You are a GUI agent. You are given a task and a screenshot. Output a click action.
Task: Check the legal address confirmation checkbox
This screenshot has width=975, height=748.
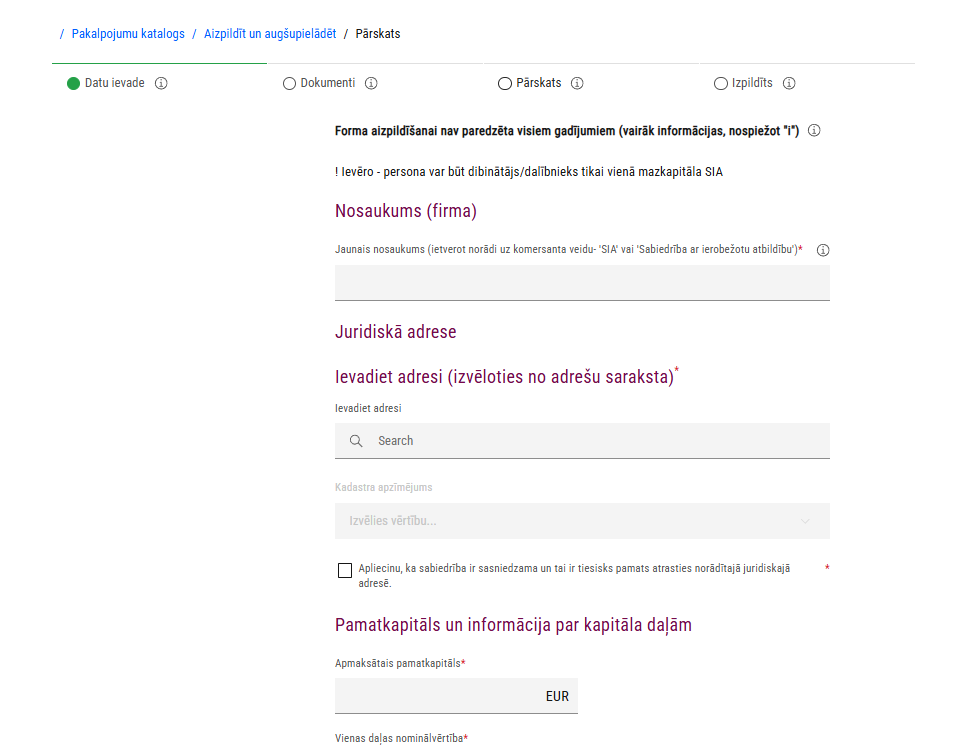pyautogui.click(x=345, y=570)
